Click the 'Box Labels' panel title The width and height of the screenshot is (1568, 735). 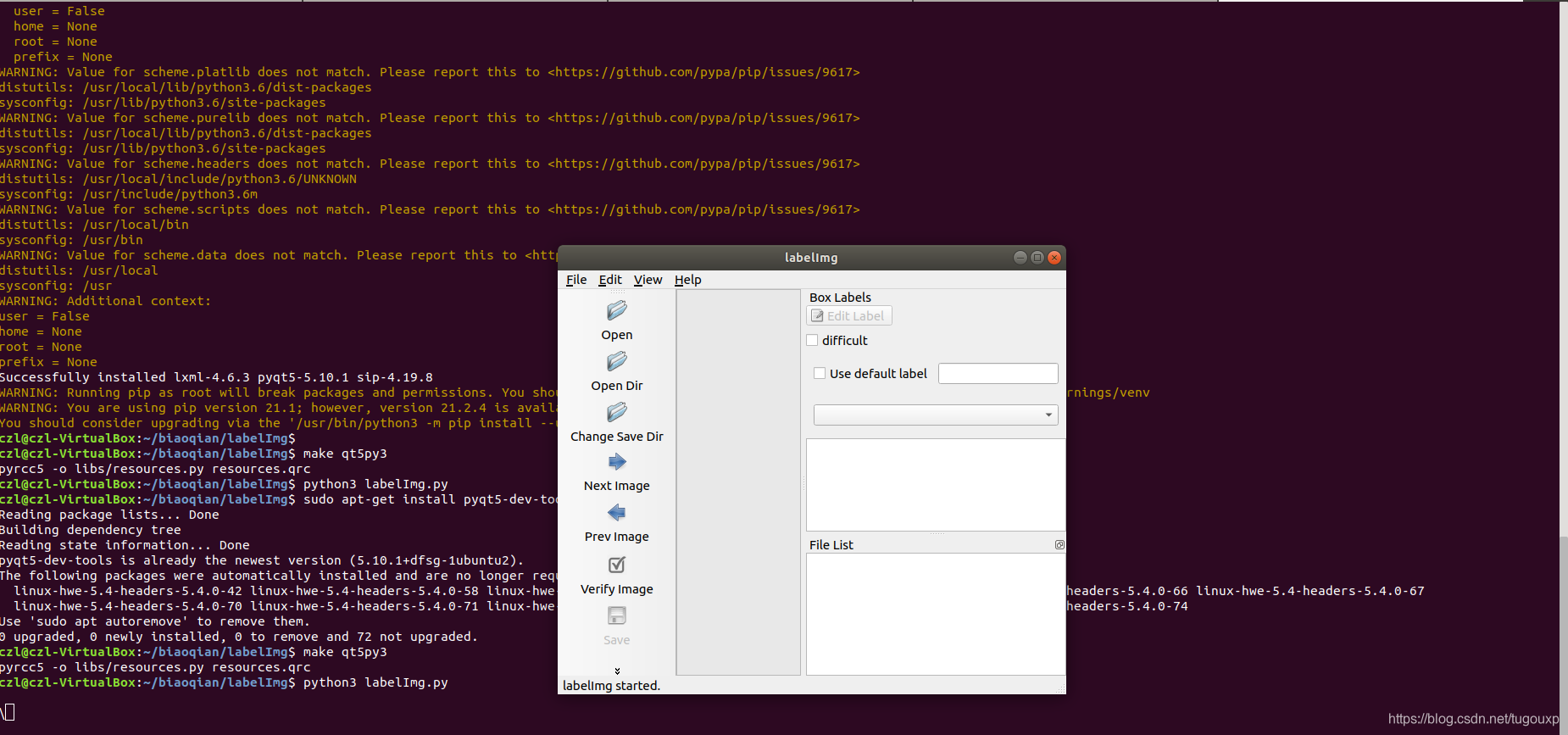[840, 298]
